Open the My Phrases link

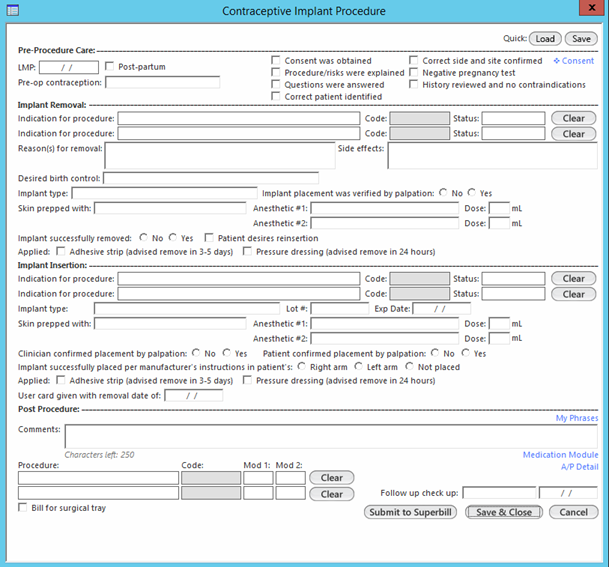click(577, 418)
